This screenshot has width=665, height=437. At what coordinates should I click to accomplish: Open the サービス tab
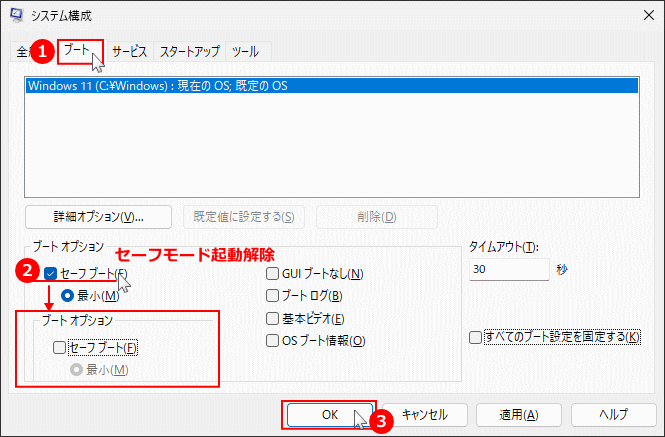[129, 52]
